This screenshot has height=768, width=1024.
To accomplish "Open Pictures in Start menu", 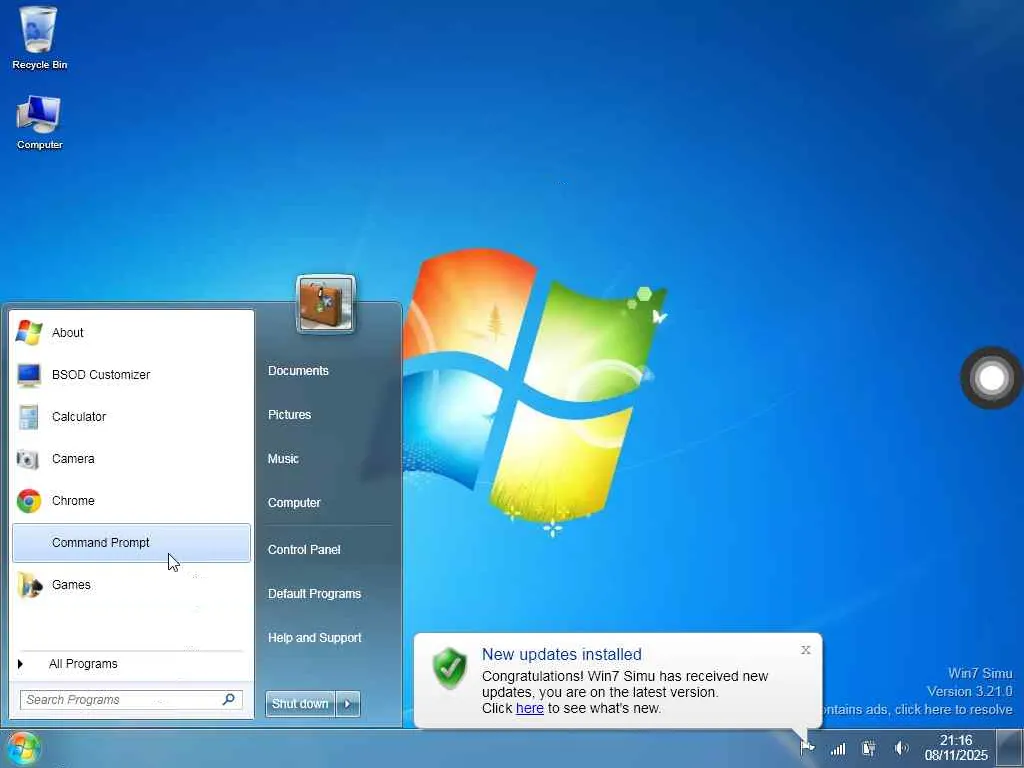I will (x=289, y=415).
